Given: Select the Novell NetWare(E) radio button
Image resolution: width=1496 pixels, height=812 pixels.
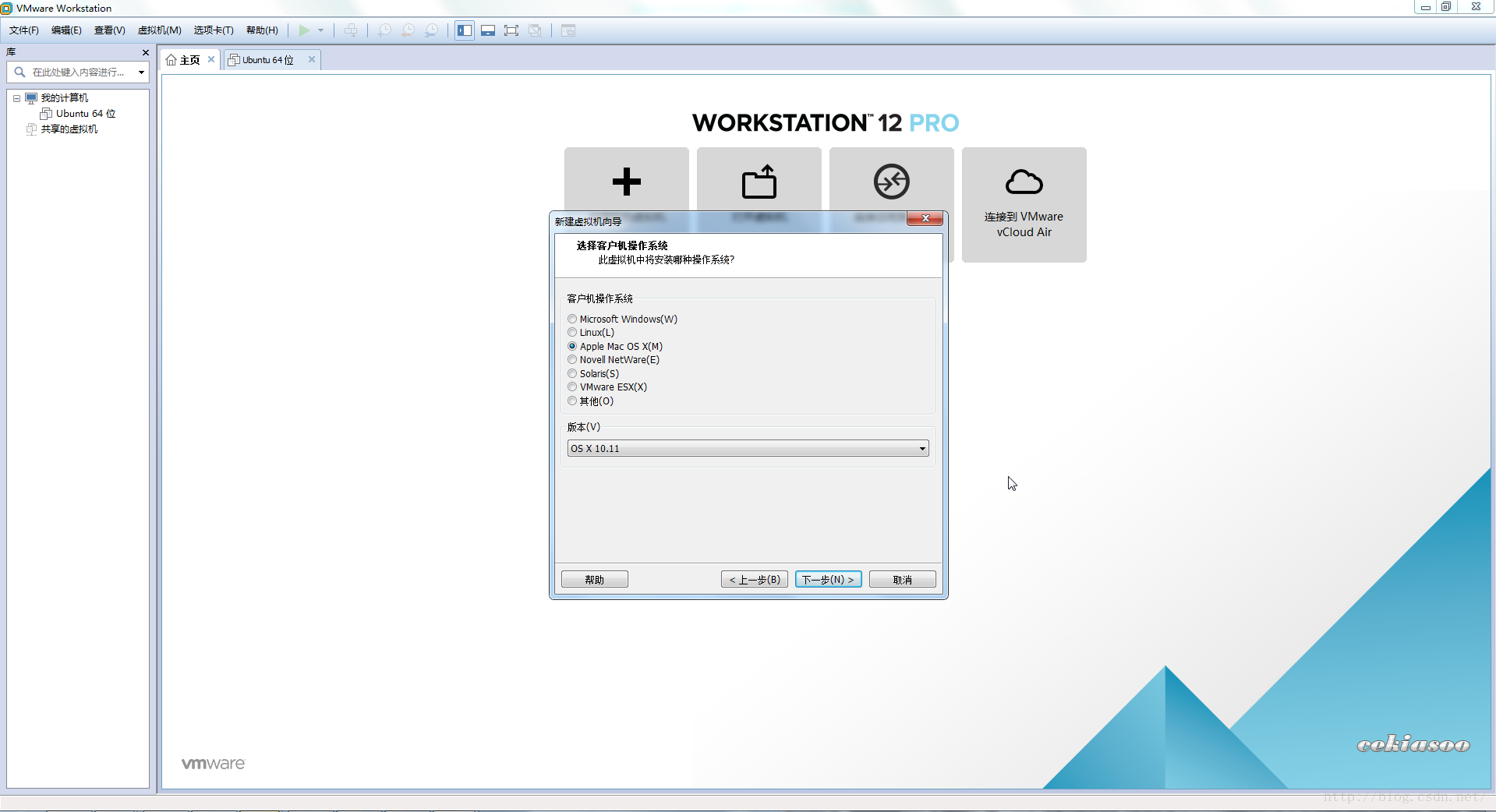Looking at the screenshot, I should pos(572,360).
